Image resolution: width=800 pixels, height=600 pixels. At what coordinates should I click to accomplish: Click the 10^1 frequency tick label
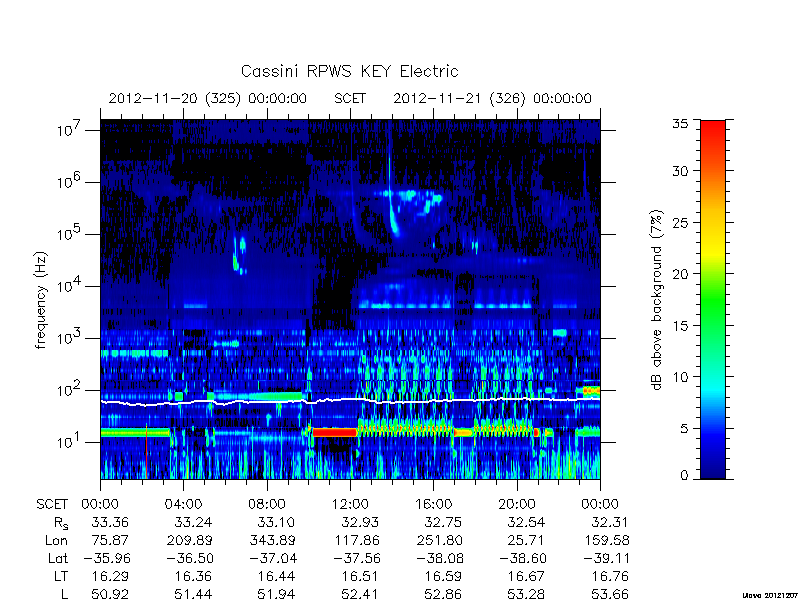(x=70, y=441)
